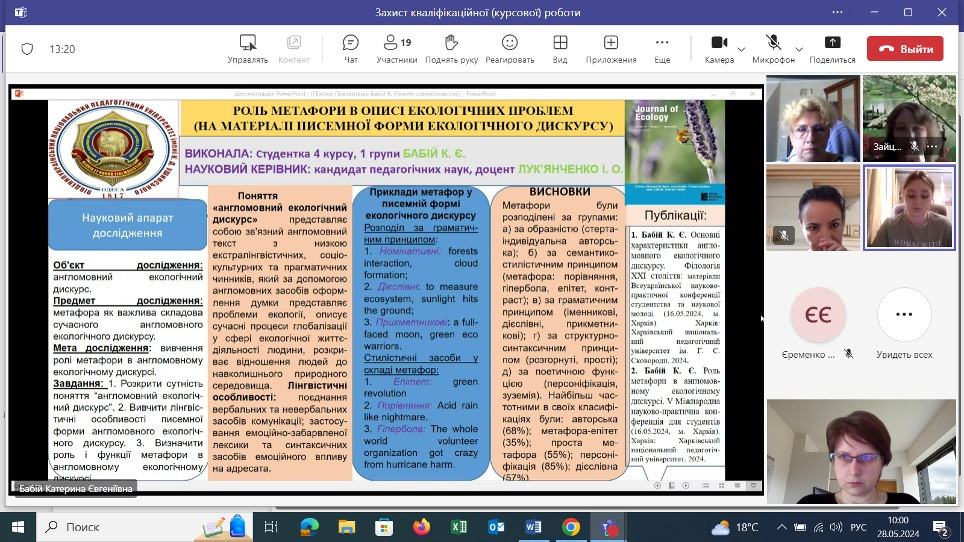Raise hand with Поднять руку
Image resolution: width=964 pixels, height=542 pixels.
pyautogui.click(x=451, y=49)
